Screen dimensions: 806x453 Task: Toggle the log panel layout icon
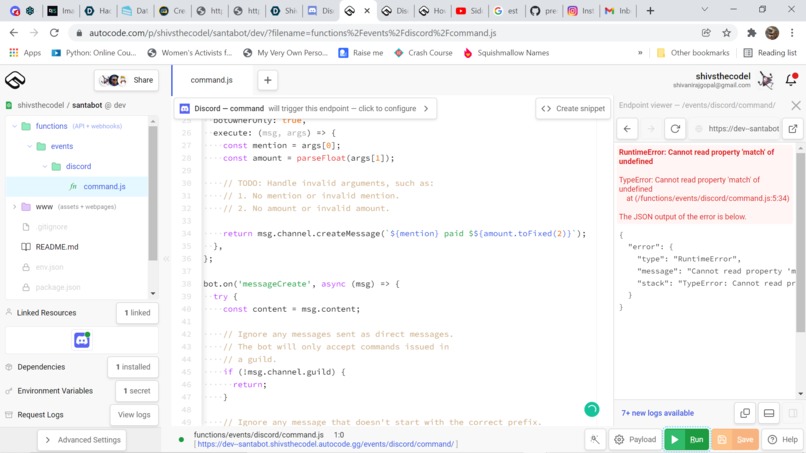(769, 413)
